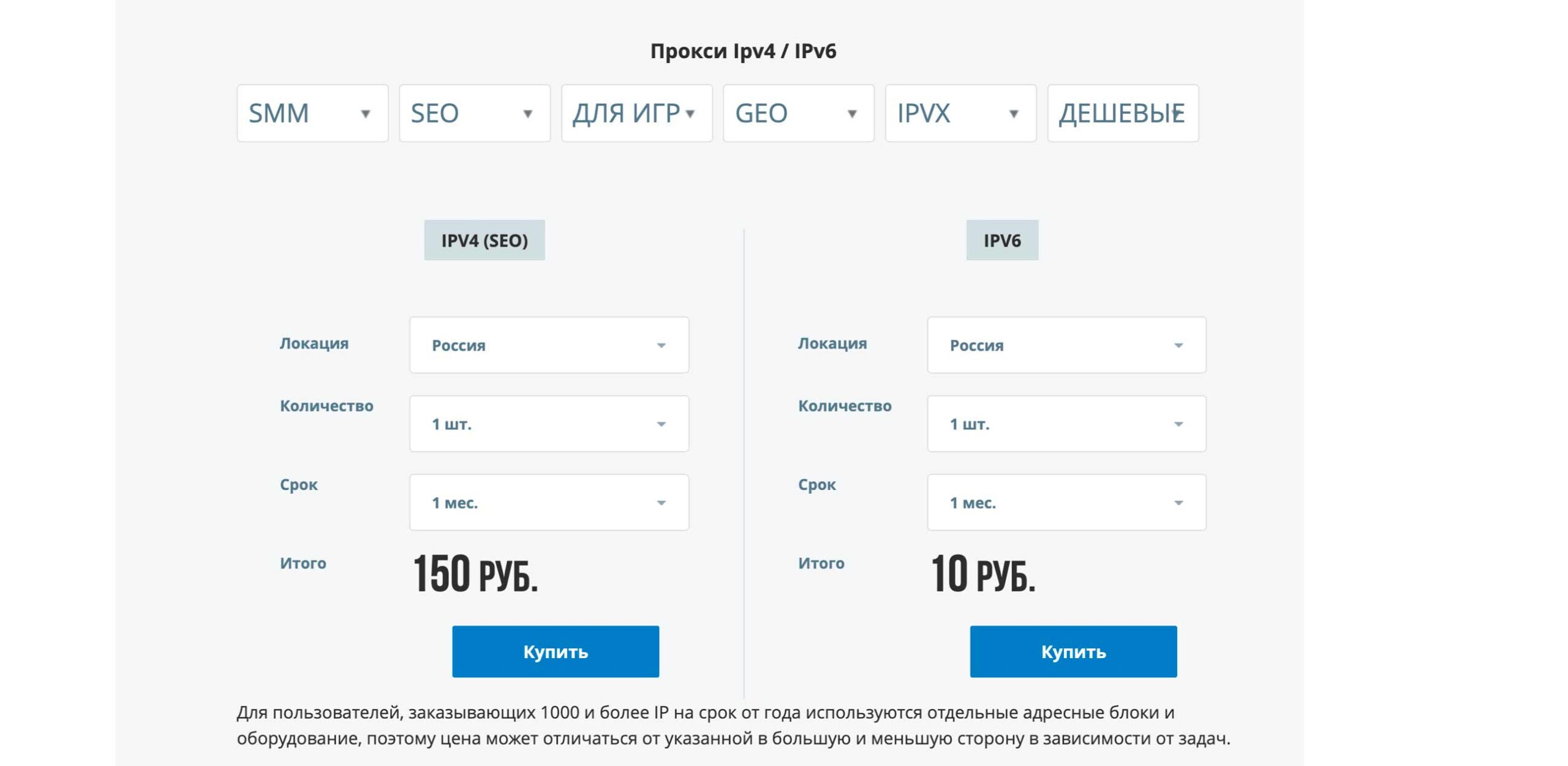Expand the IPv4 Количество dropdown
The width and height of the screenshot is (1568, 766).
[x=549, y=423]
